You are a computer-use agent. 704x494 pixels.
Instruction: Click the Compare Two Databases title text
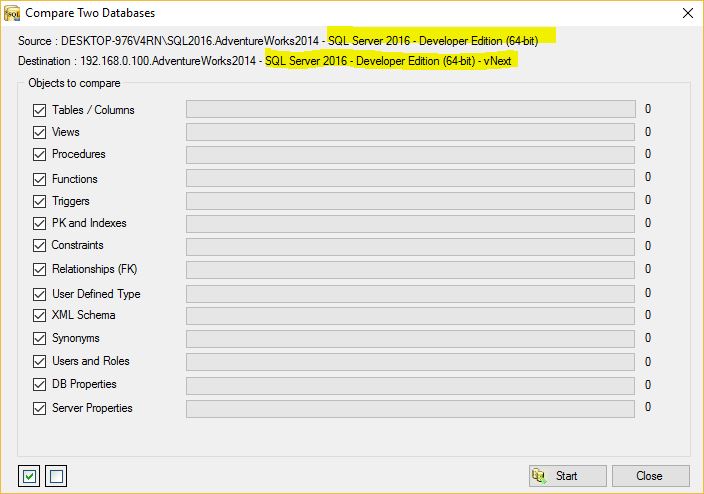90,13
